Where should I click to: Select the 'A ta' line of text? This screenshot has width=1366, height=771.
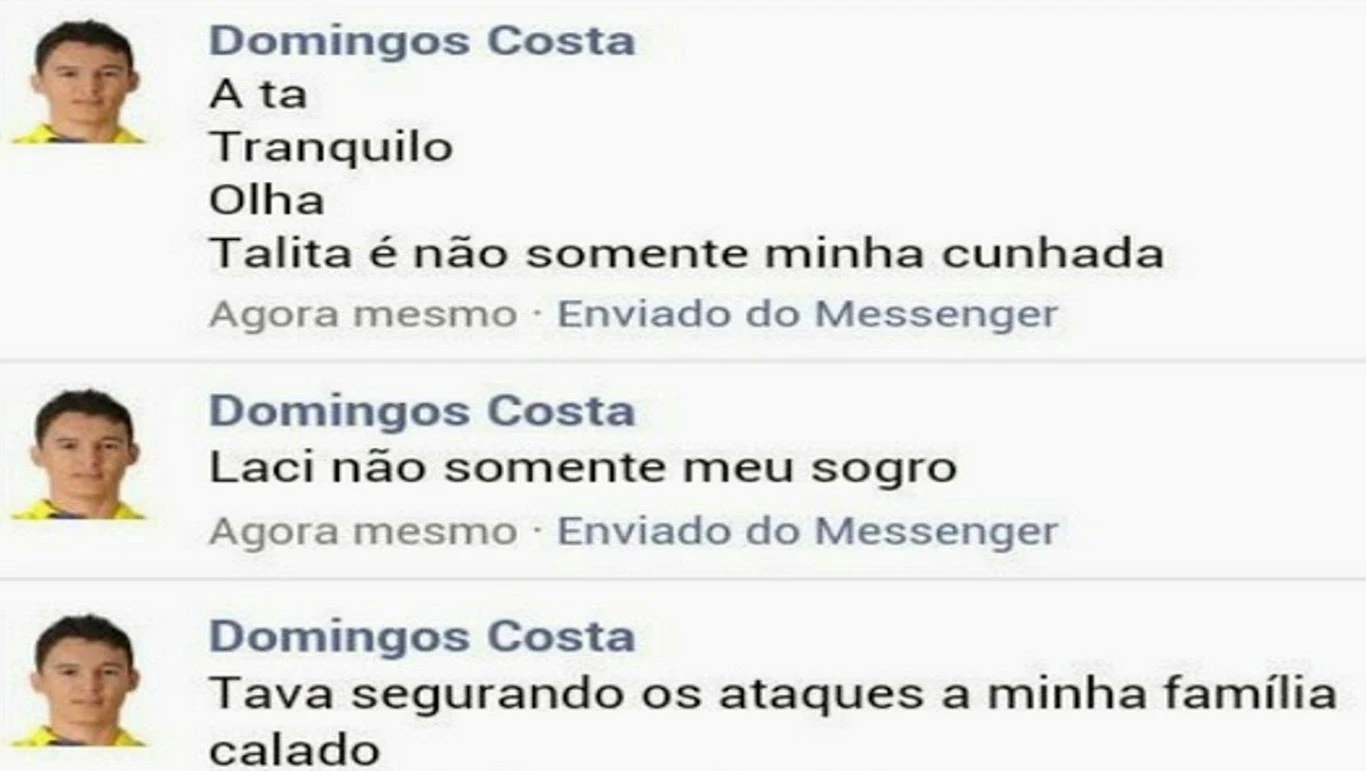point(258,95)
